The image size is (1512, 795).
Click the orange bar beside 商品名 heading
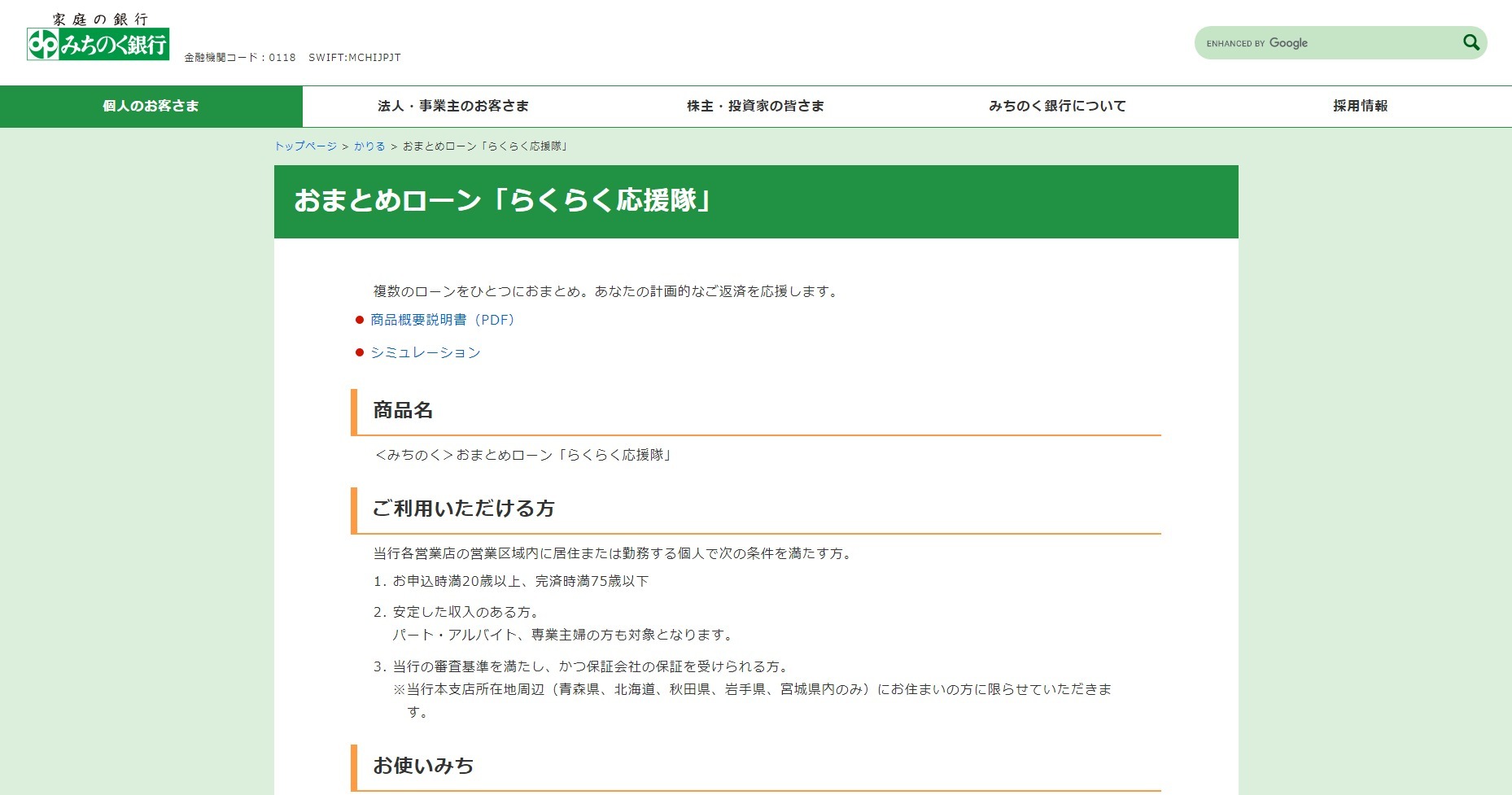point(353,412)
